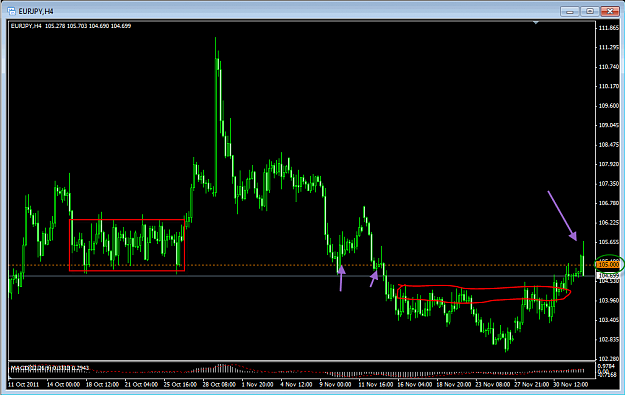Click the '27 Nov 21:00' time axis label
The image size is (625, 395).
click(x=532, y=385)
